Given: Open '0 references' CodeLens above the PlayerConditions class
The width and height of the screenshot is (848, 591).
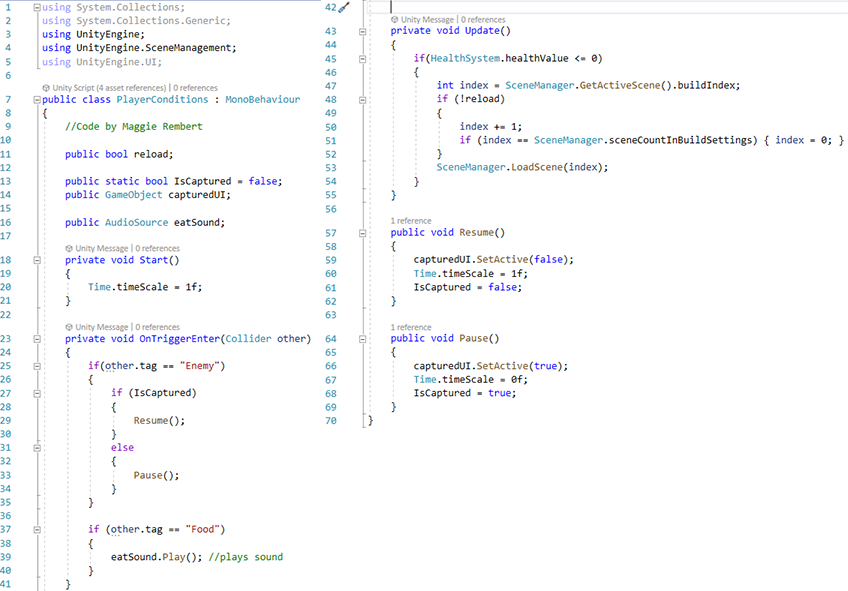Looking at the screenshot, I should pyautogui.click(x=195, y=88).
